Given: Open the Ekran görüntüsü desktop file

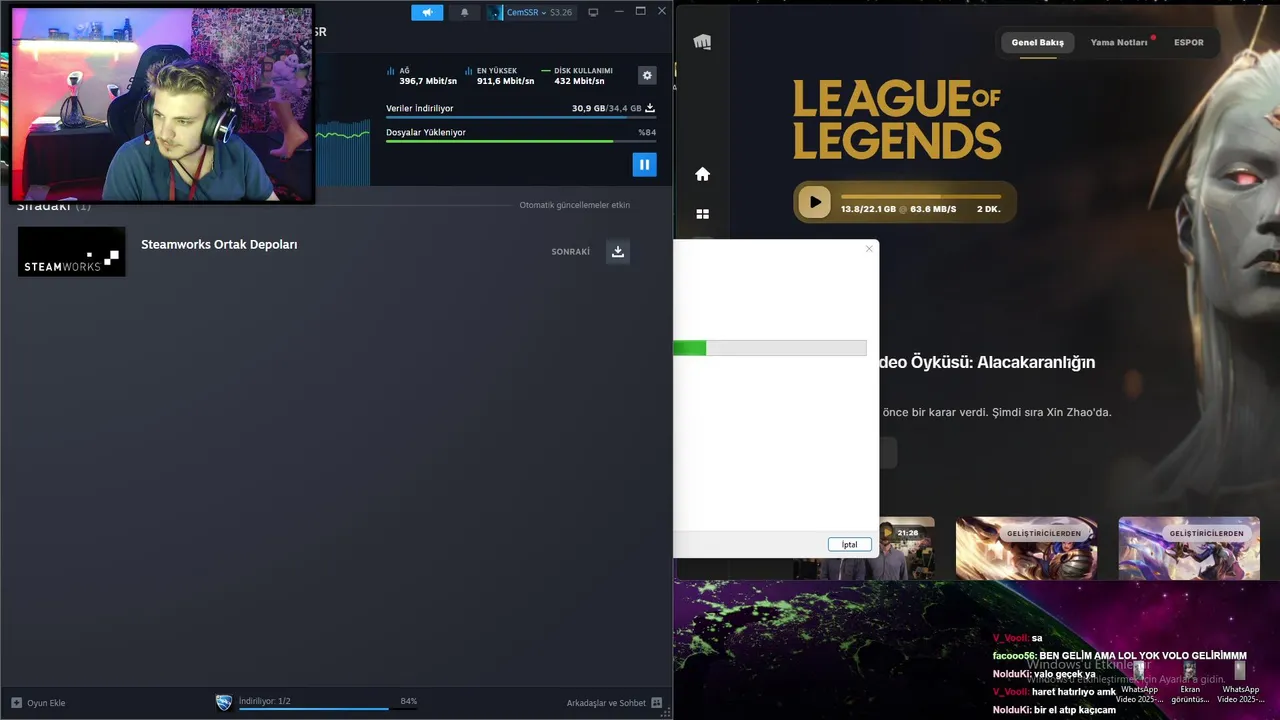Looking at the screenshot, I should pyautogui.click(x=1190, y=680).
